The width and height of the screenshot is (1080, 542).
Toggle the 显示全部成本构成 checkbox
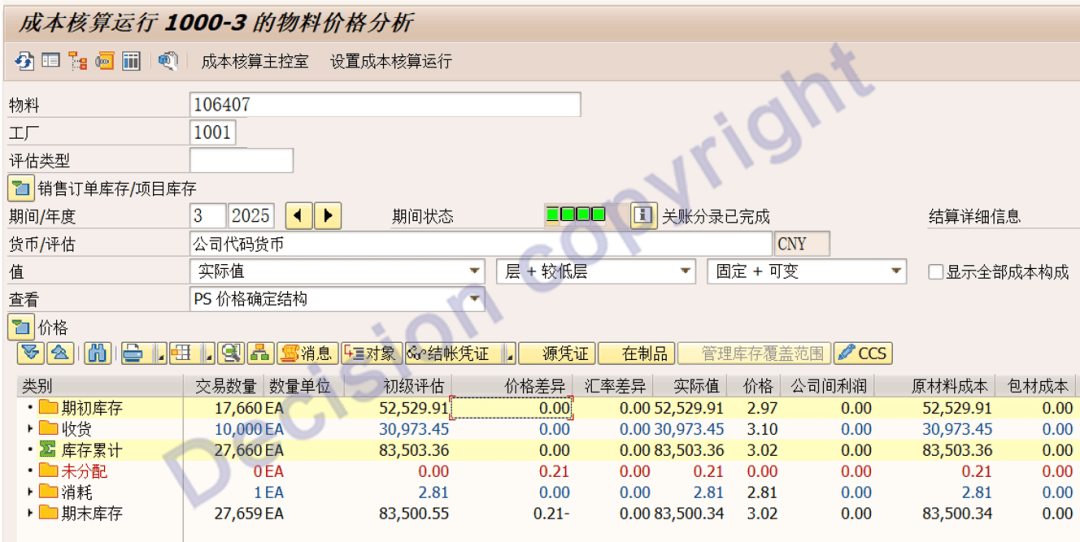click(936, 272)
